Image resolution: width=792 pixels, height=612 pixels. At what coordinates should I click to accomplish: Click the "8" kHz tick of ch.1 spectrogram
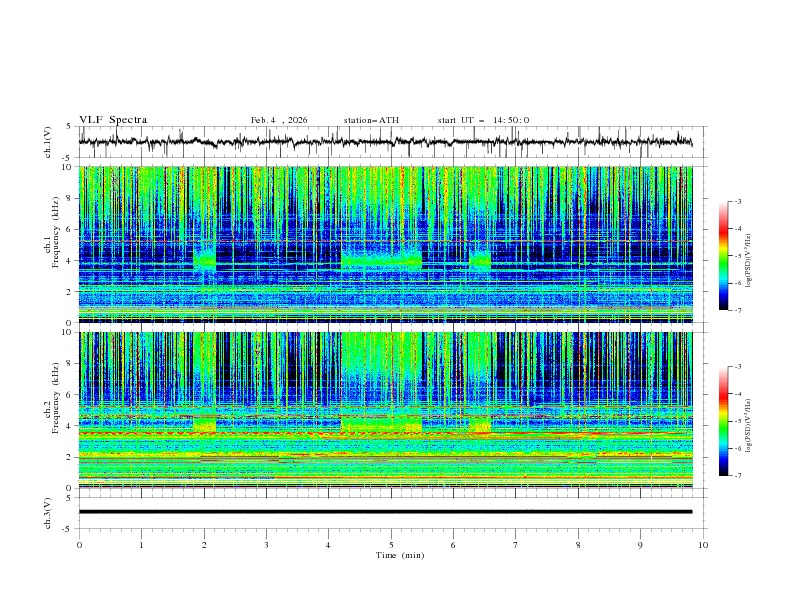tap(70, 198)
